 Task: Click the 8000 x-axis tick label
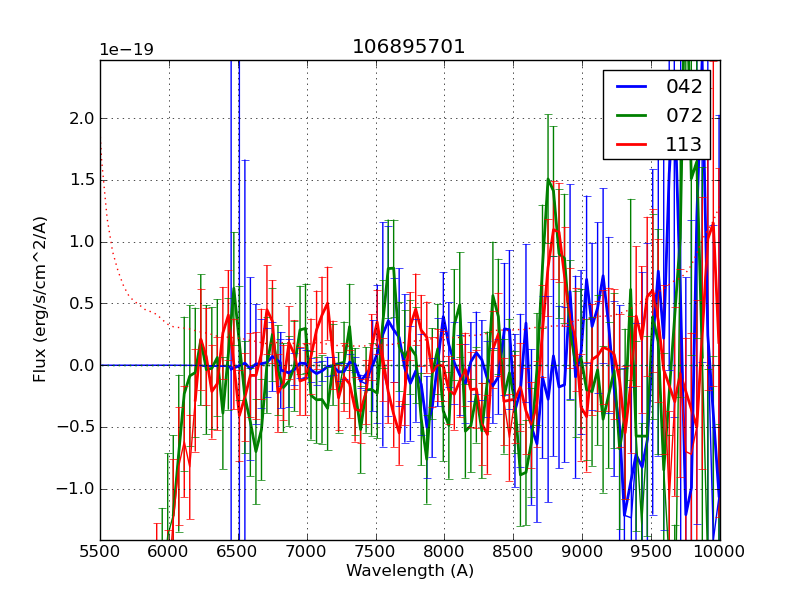[x=444, y=551]
